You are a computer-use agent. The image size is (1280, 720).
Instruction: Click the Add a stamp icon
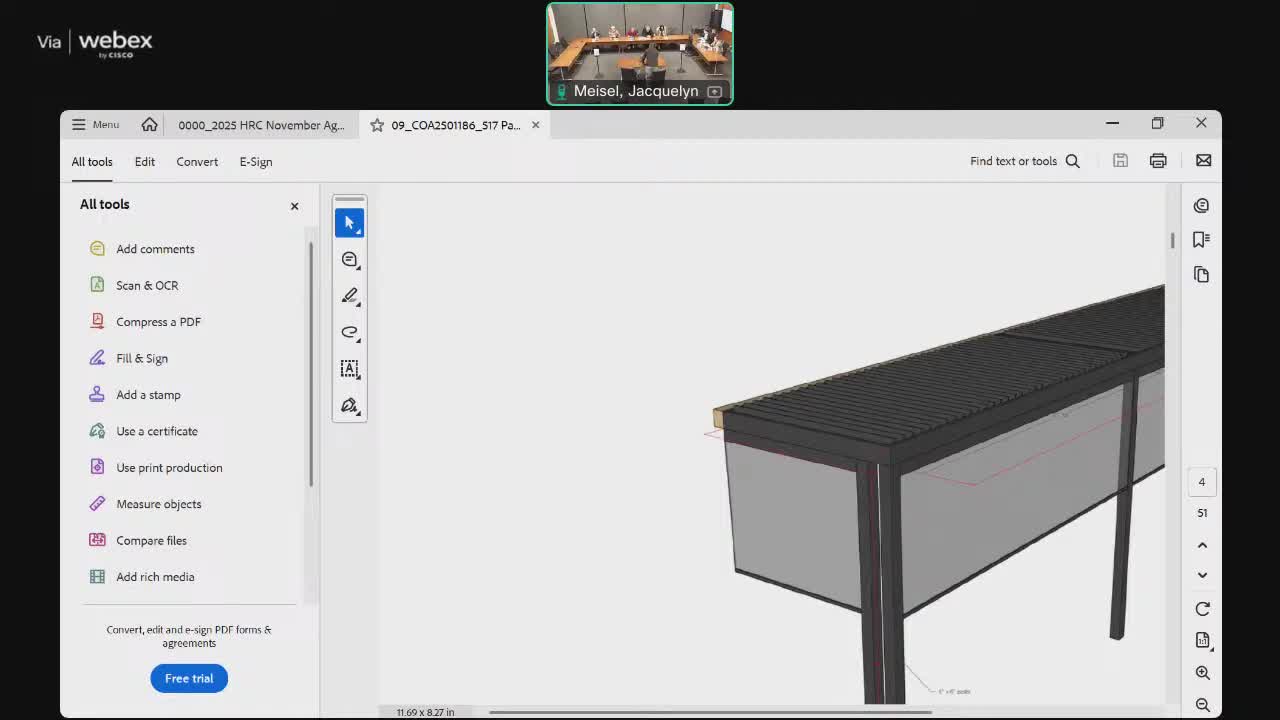97,395
